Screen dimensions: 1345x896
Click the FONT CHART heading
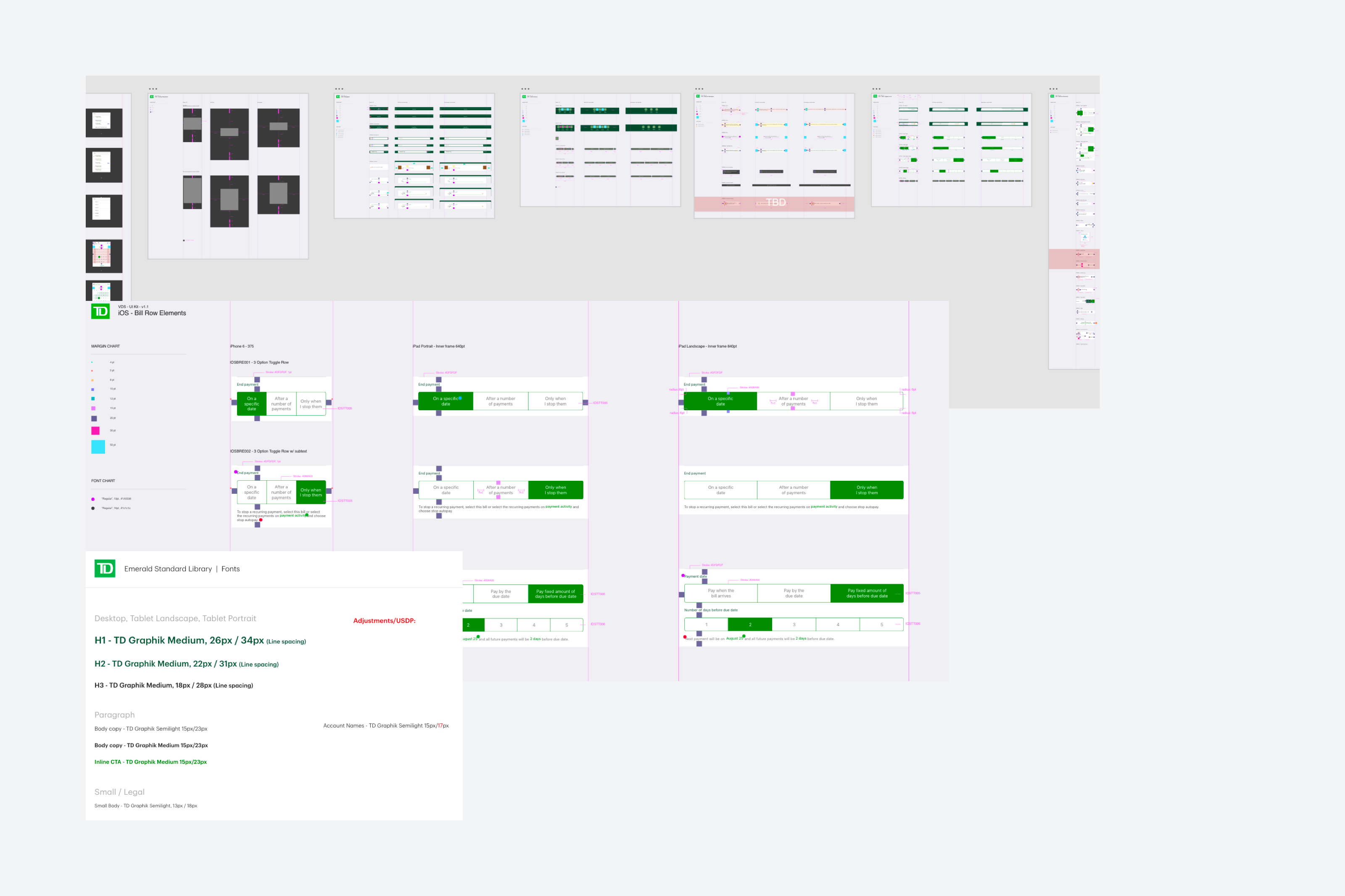(x=103, y=481)
